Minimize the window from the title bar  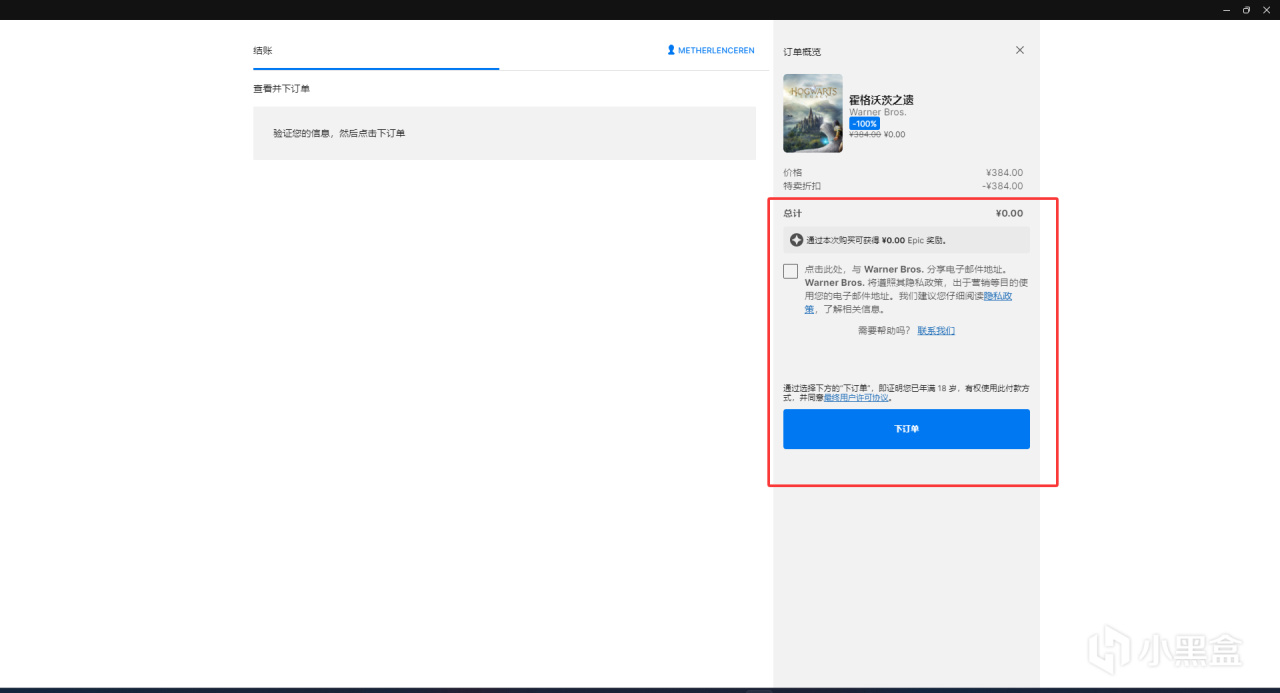(x=1226, y=10)
